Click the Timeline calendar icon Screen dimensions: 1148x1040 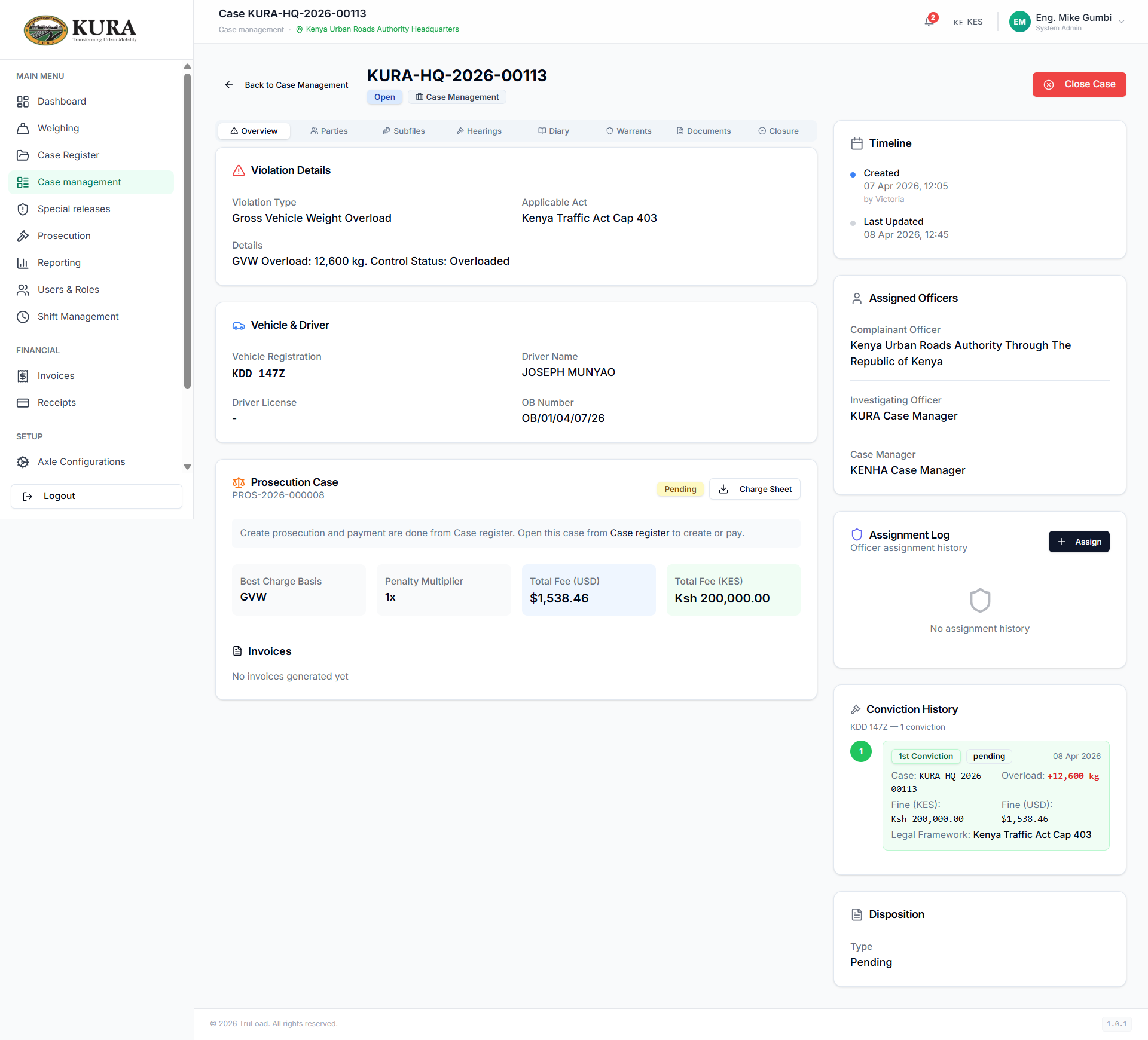[857, 143]
